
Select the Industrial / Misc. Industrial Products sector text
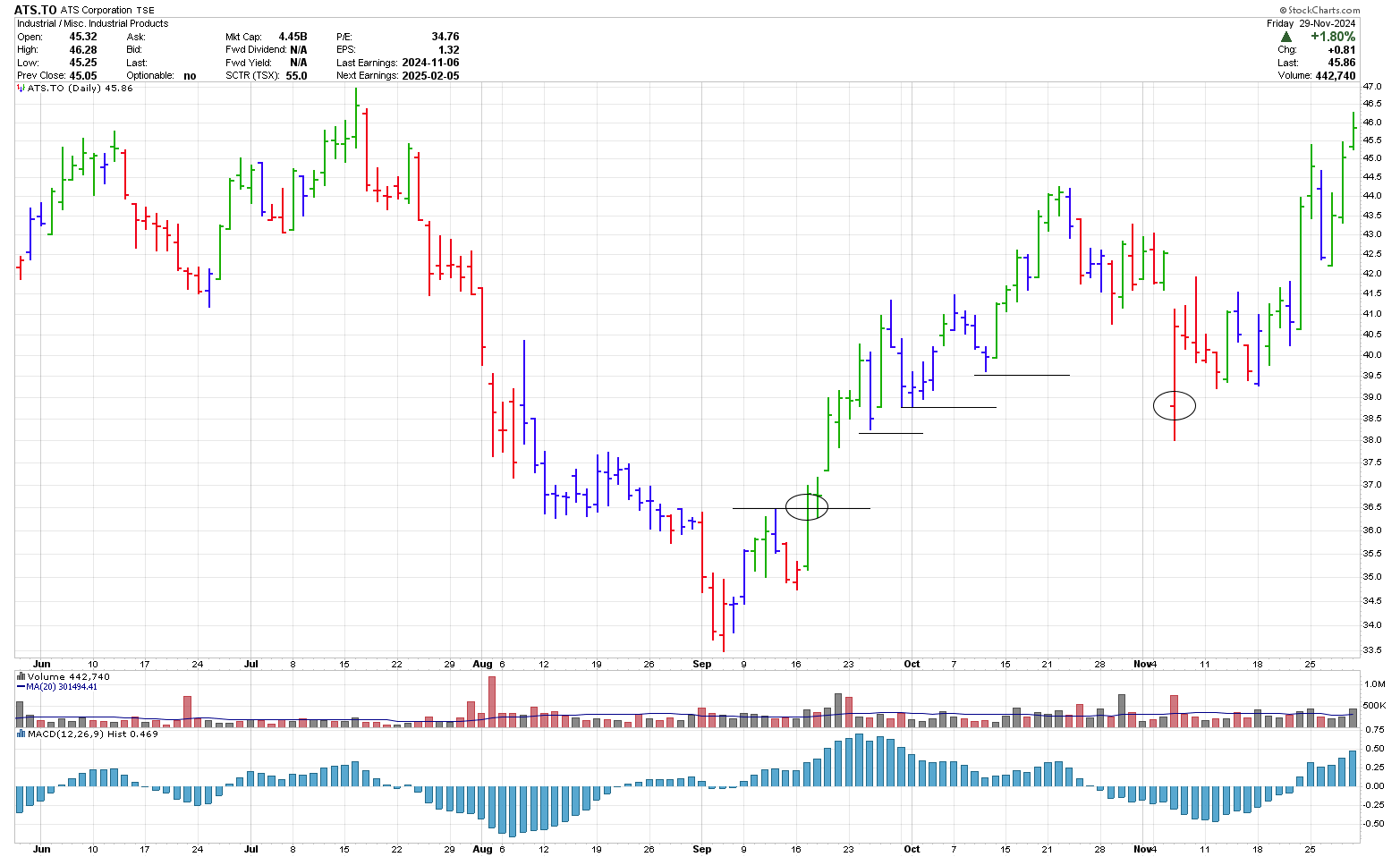[92, 23]
